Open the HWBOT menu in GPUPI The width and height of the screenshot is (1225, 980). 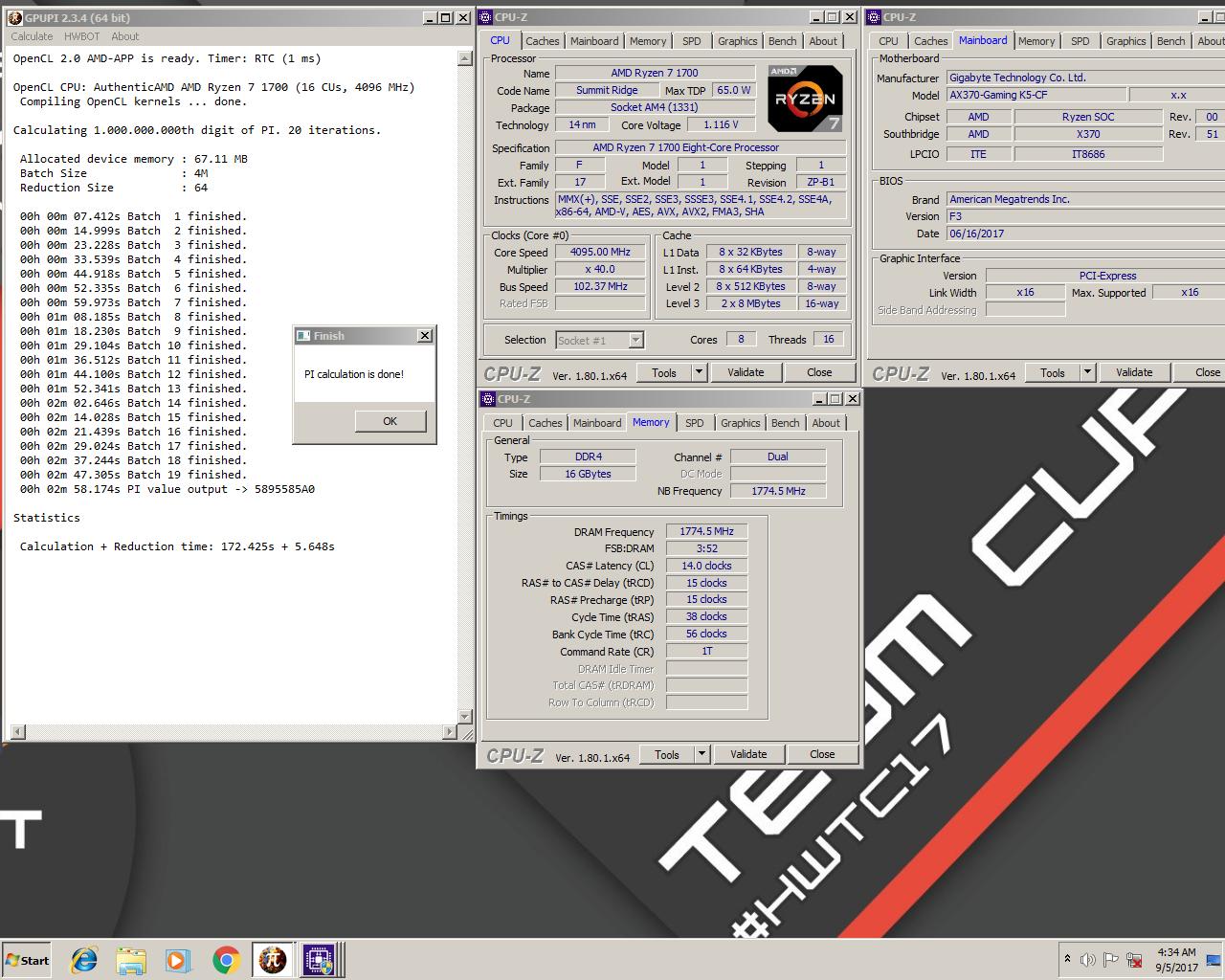pyautogui.click(x=81, y=36)
